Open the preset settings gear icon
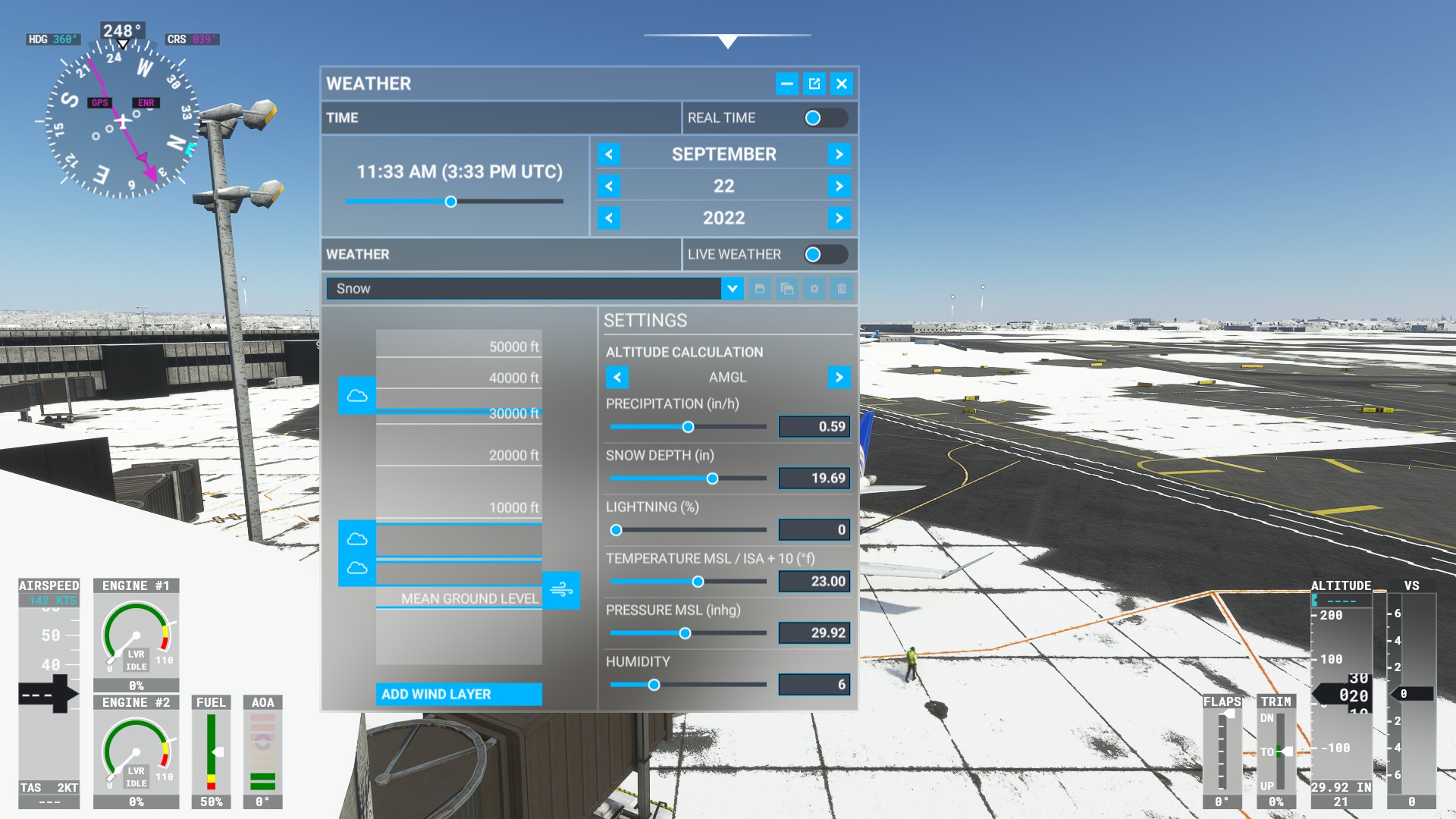 [814, 288]
